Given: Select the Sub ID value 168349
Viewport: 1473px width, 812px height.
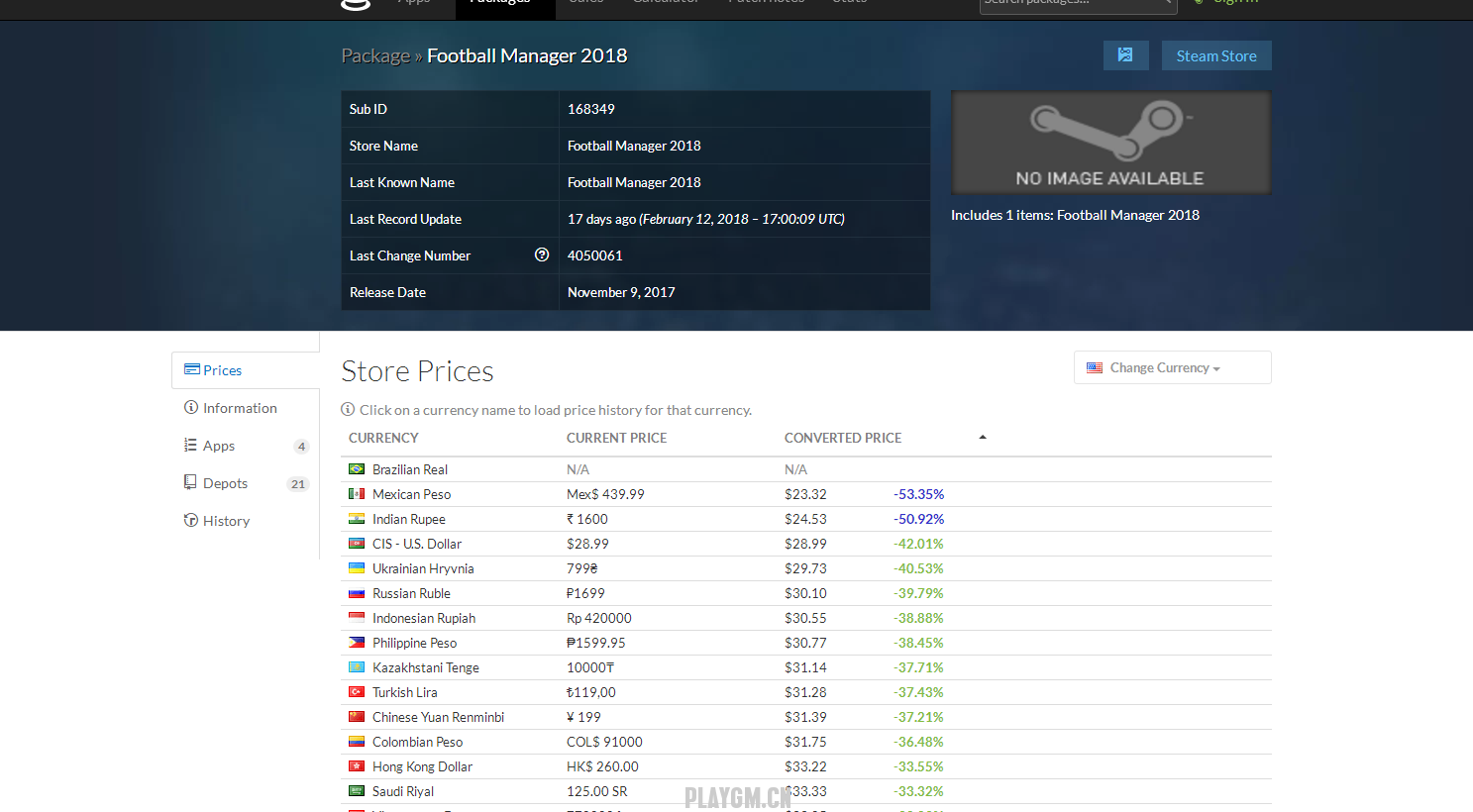Looking at the screenshot, I should coord(591,109).
